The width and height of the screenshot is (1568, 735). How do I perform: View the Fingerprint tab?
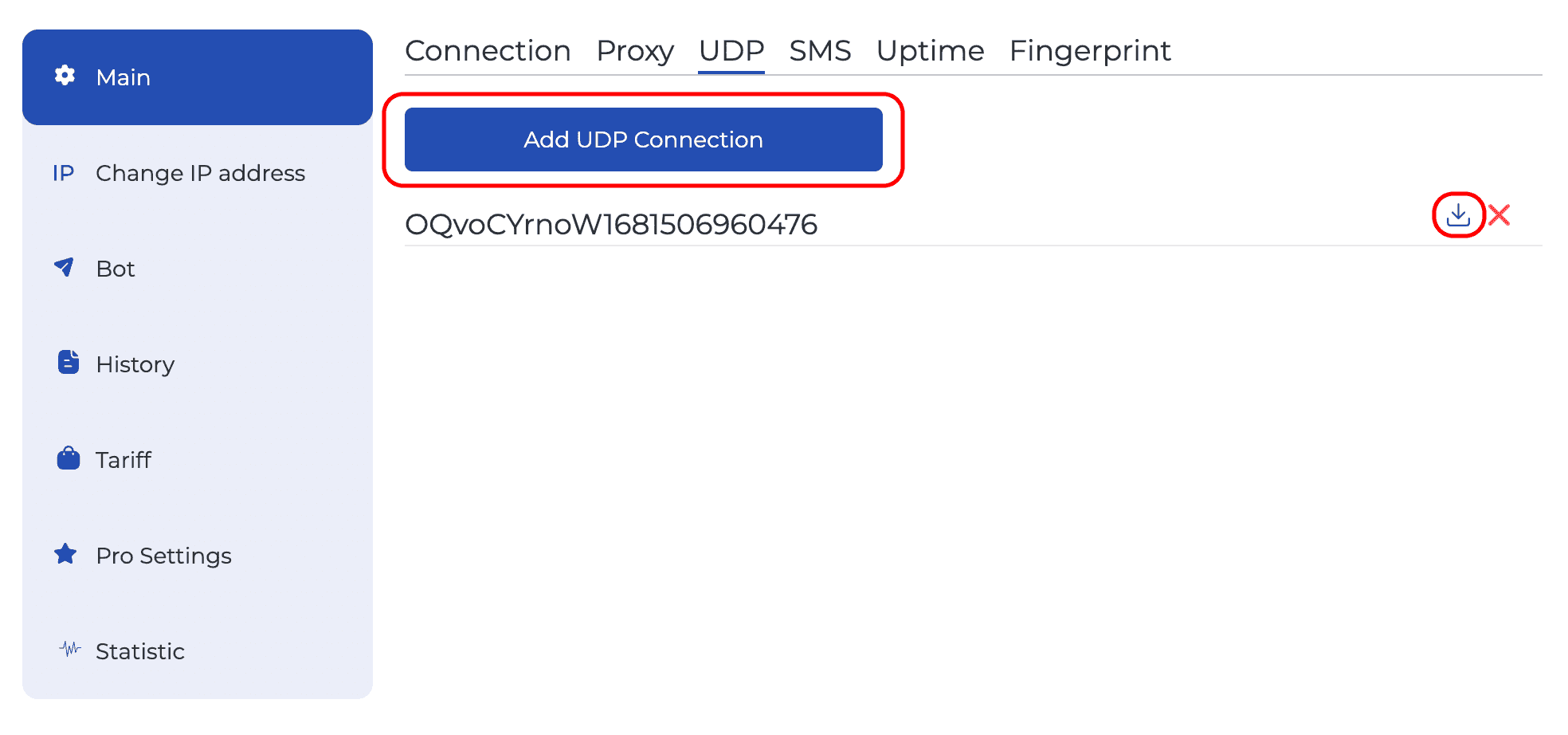point(1090,50)
